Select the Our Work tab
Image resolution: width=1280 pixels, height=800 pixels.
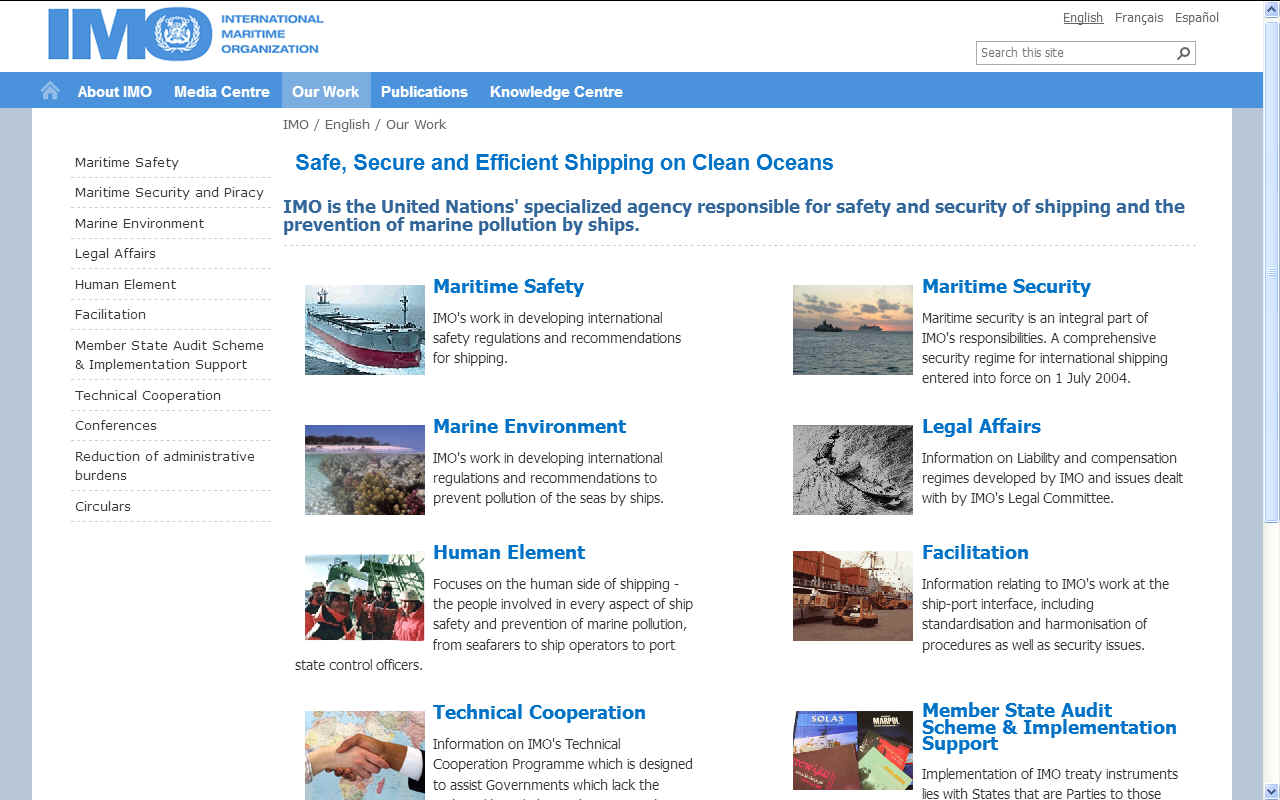click(x=326, y=91)
